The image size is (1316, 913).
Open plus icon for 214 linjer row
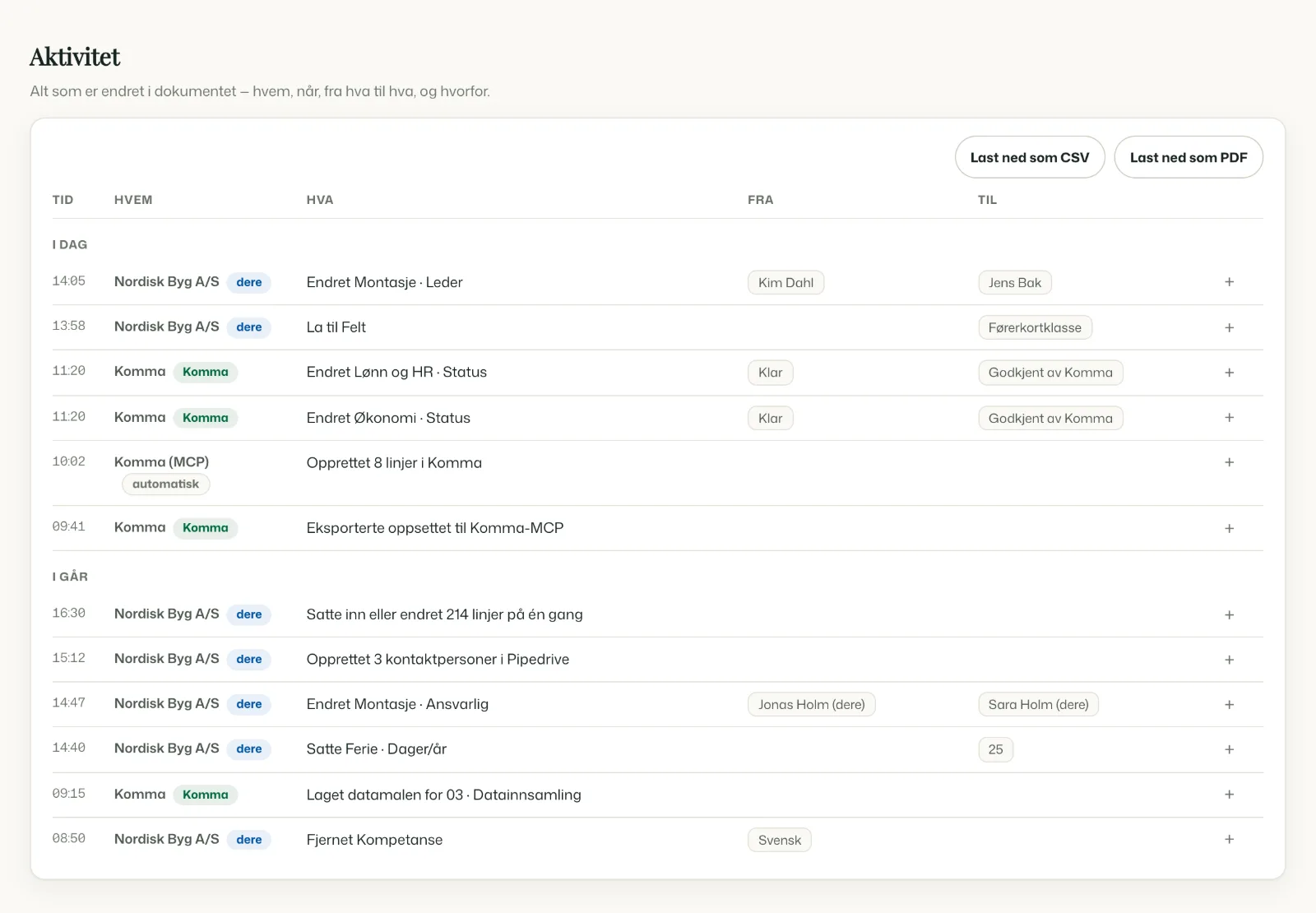coord(1229,614)
